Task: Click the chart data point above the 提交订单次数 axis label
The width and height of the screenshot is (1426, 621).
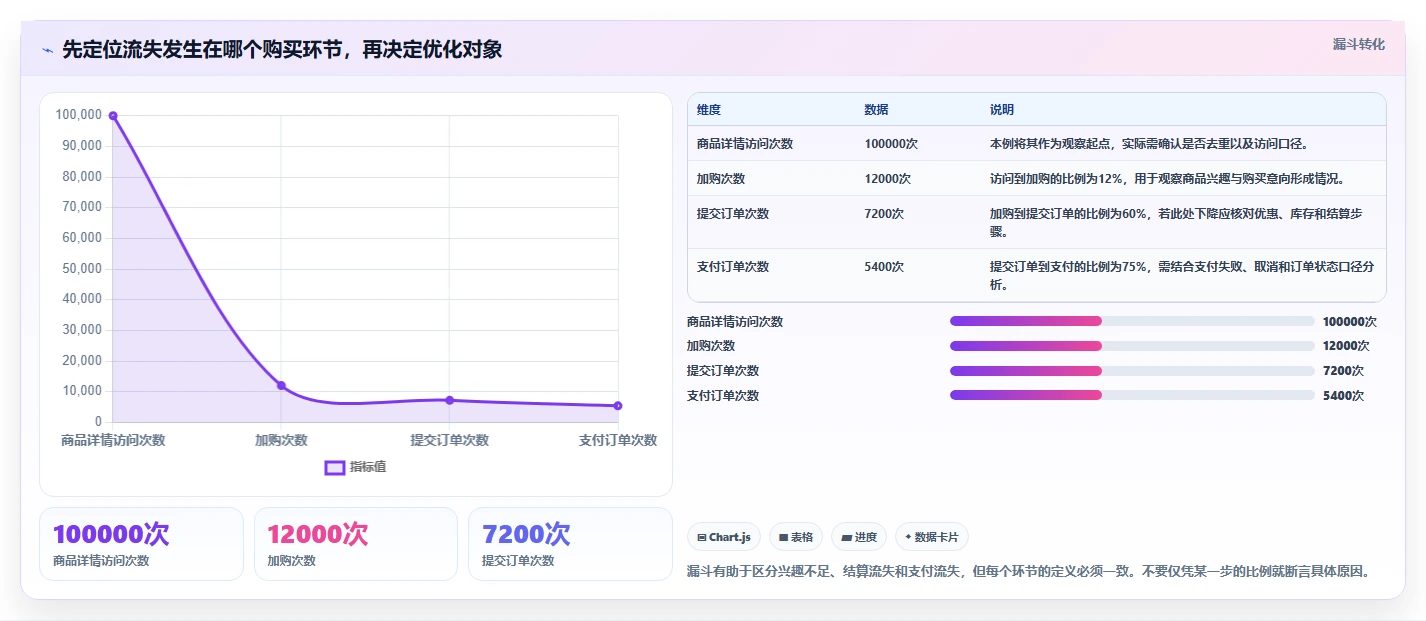Action: click(449, 400)
